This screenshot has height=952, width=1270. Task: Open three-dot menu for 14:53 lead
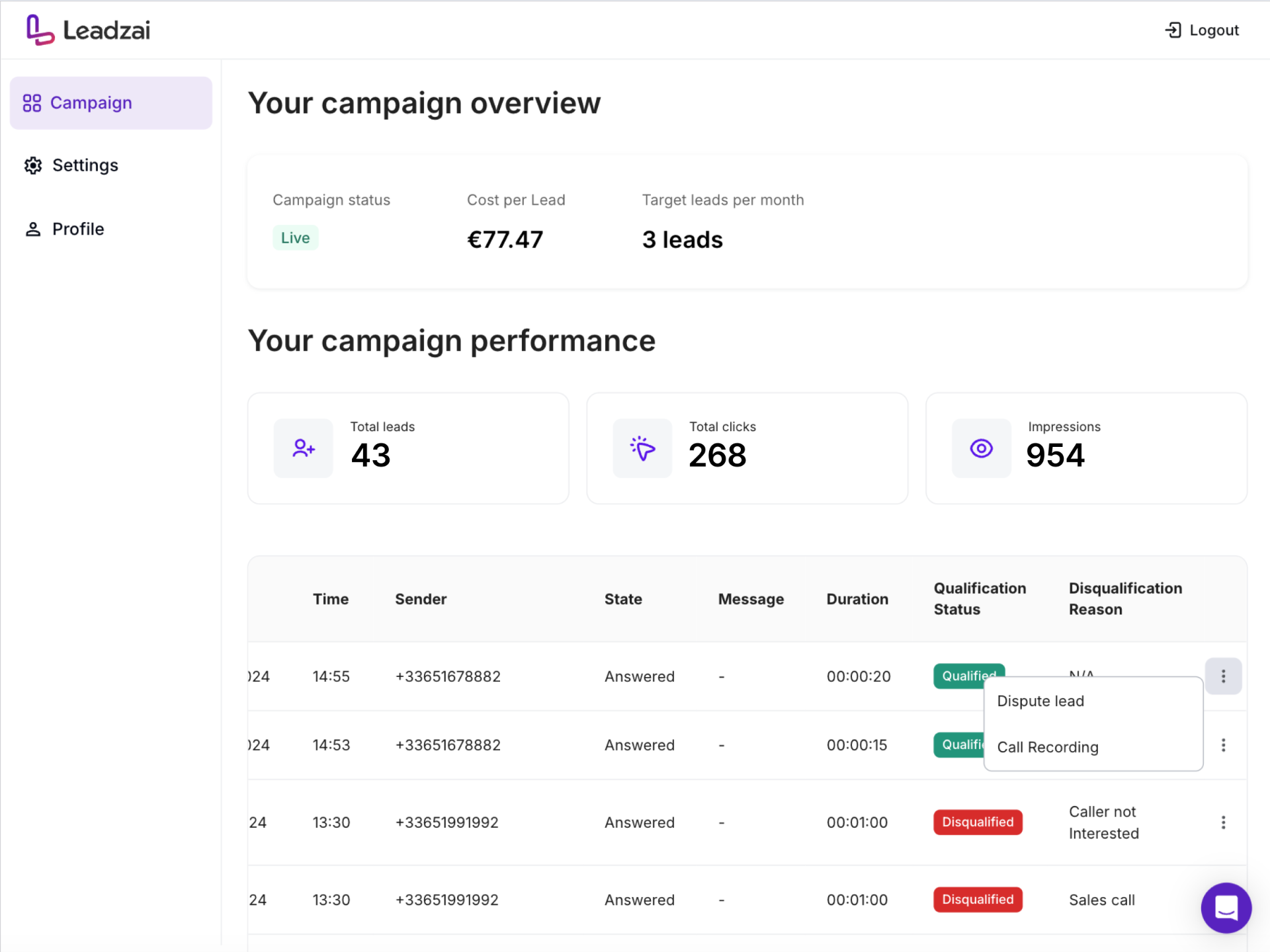(x=1223, y=745)
